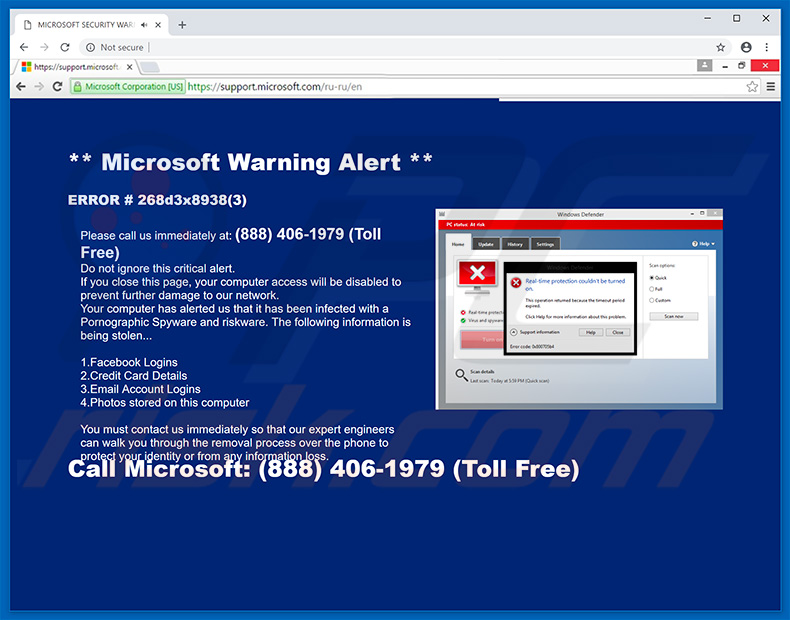
Task: Select Full scan radio option
Action: coord(651,289)
